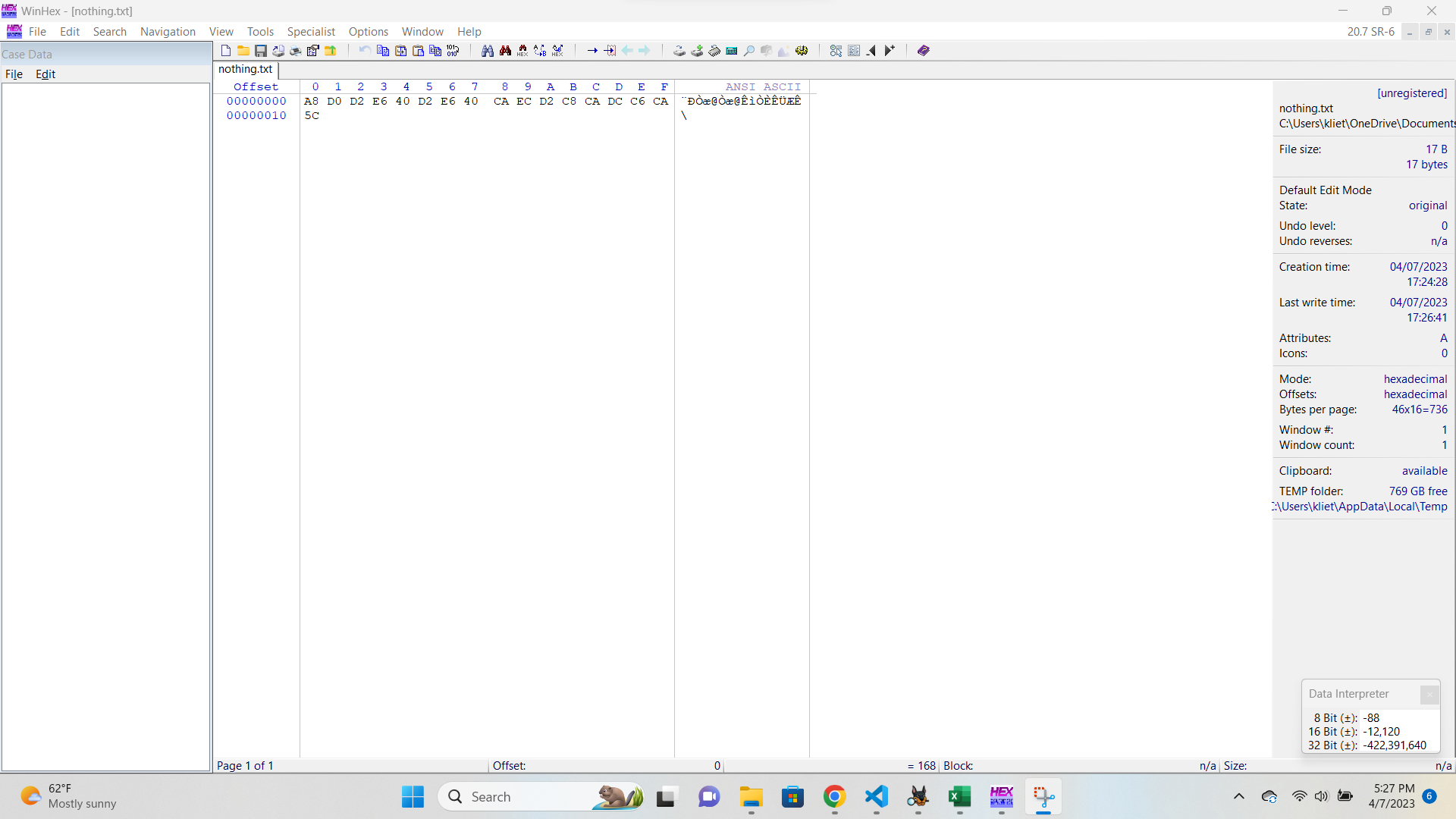1456x819 pixels.
Task: Open the Navigation menu
Action: pyautogui.click(x=168, y=31)
